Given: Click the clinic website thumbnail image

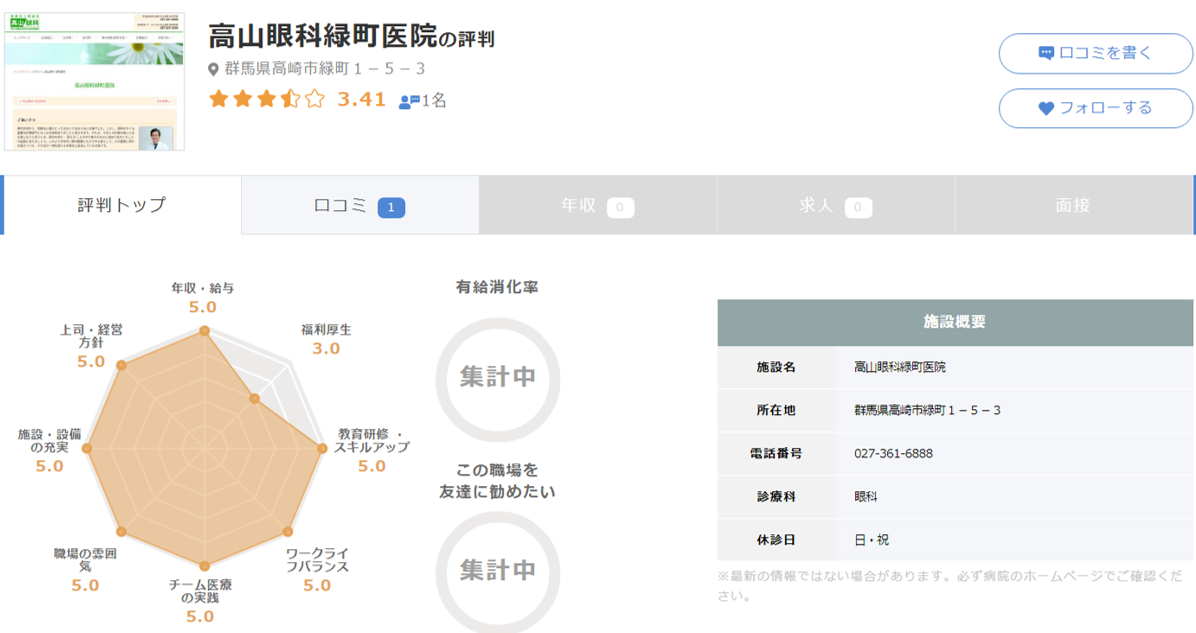Looking at the screenshot, I should click(x=94, y=81).
